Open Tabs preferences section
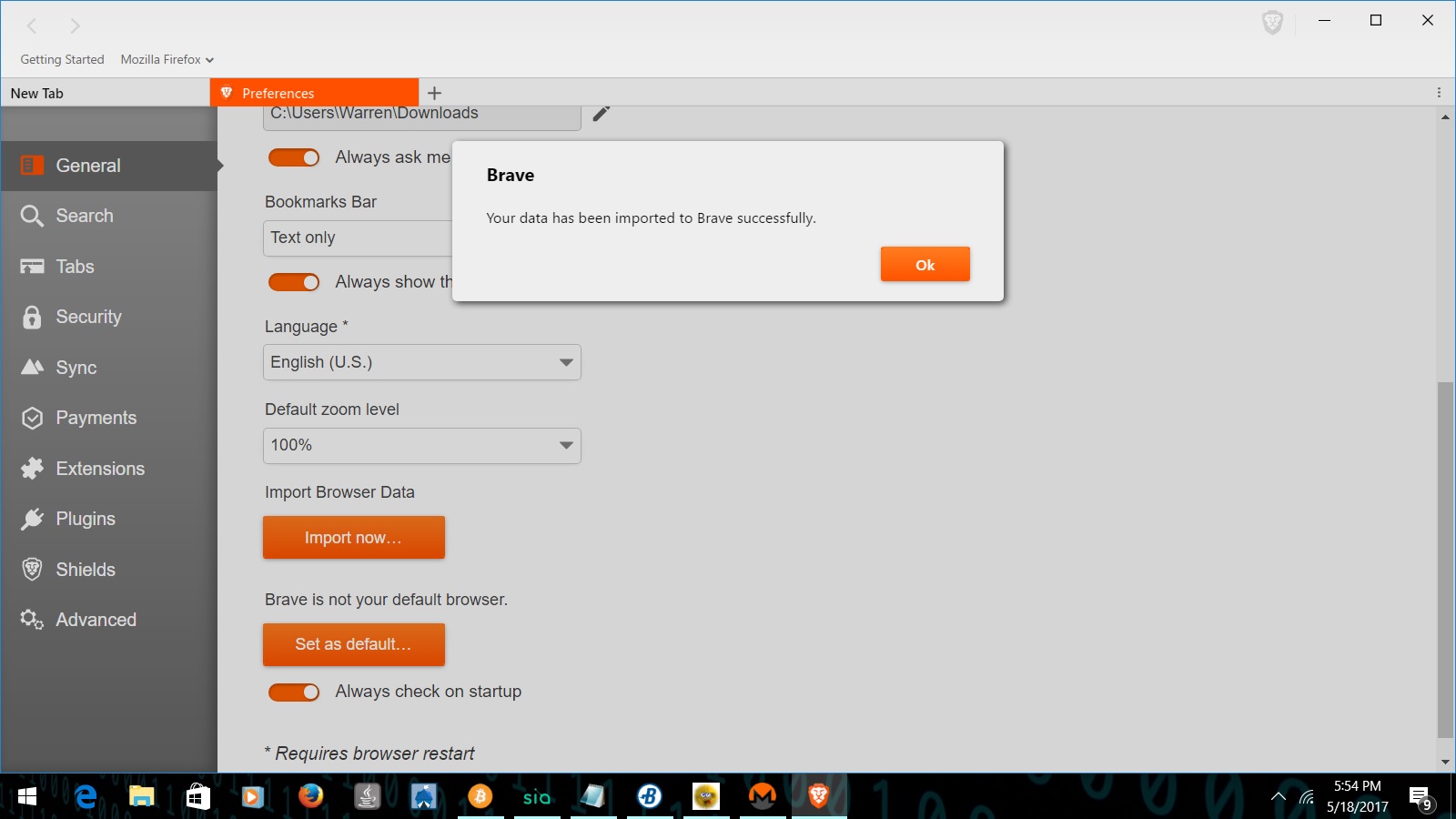1456x819 pixels. (109, 267)
